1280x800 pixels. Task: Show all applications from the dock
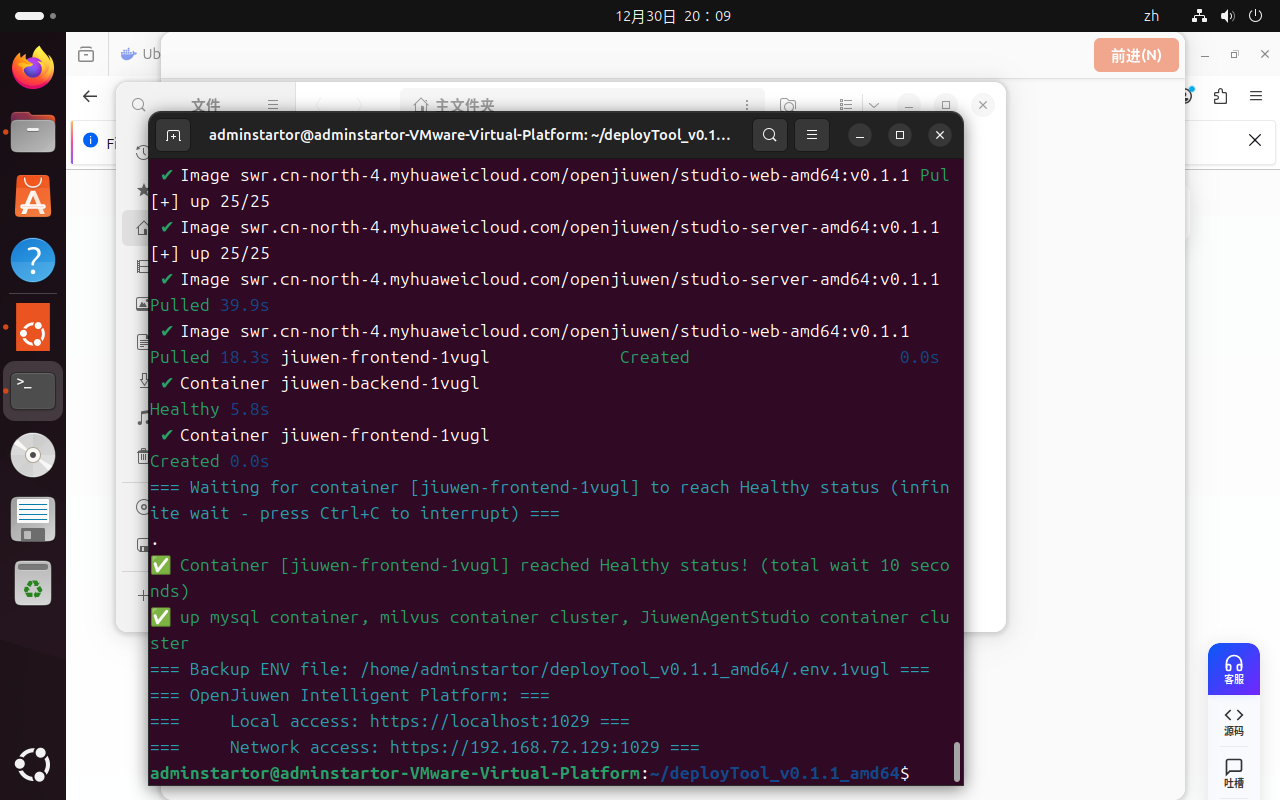click(33, 766)
